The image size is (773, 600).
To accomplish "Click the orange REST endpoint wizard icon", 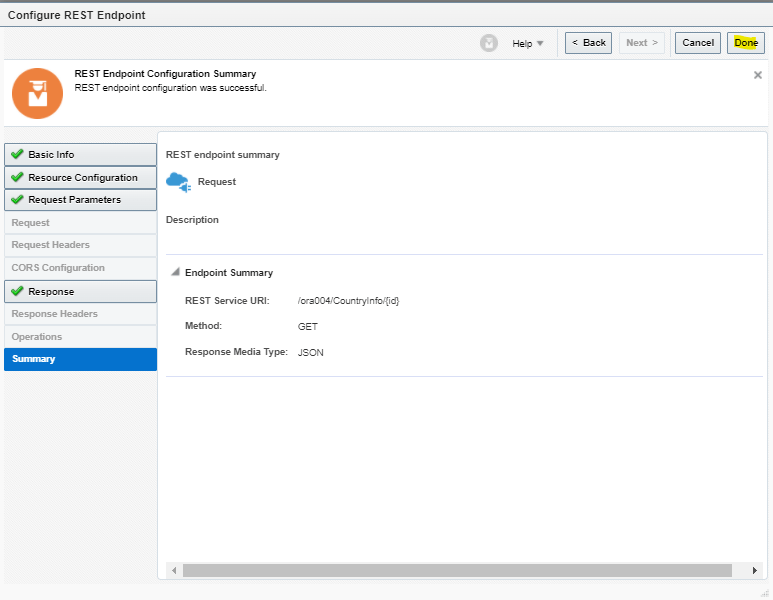I will click(37, 93).
